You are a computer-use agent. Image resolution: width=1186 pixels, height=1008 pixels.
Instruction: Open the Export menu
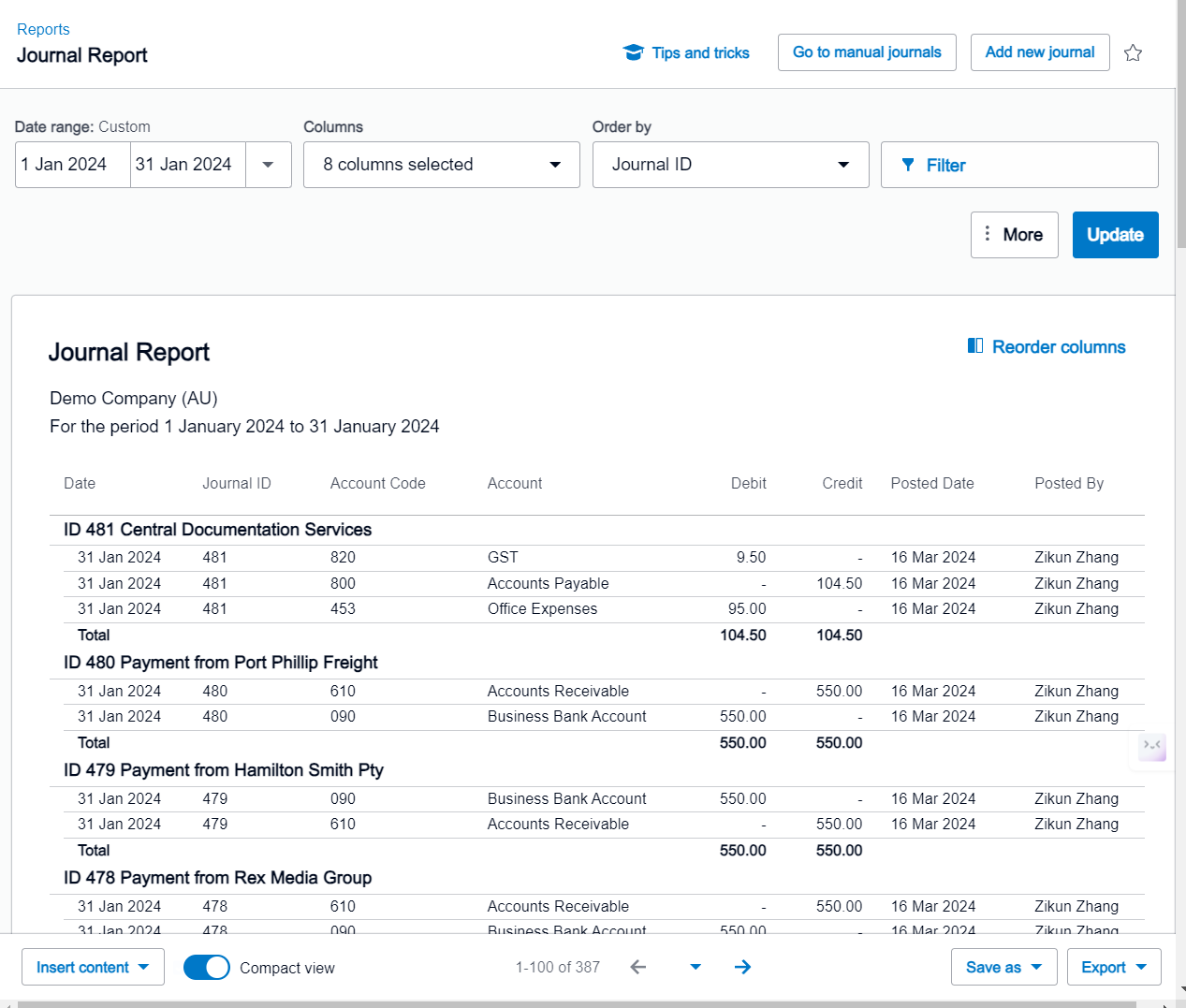(1113, 967)
